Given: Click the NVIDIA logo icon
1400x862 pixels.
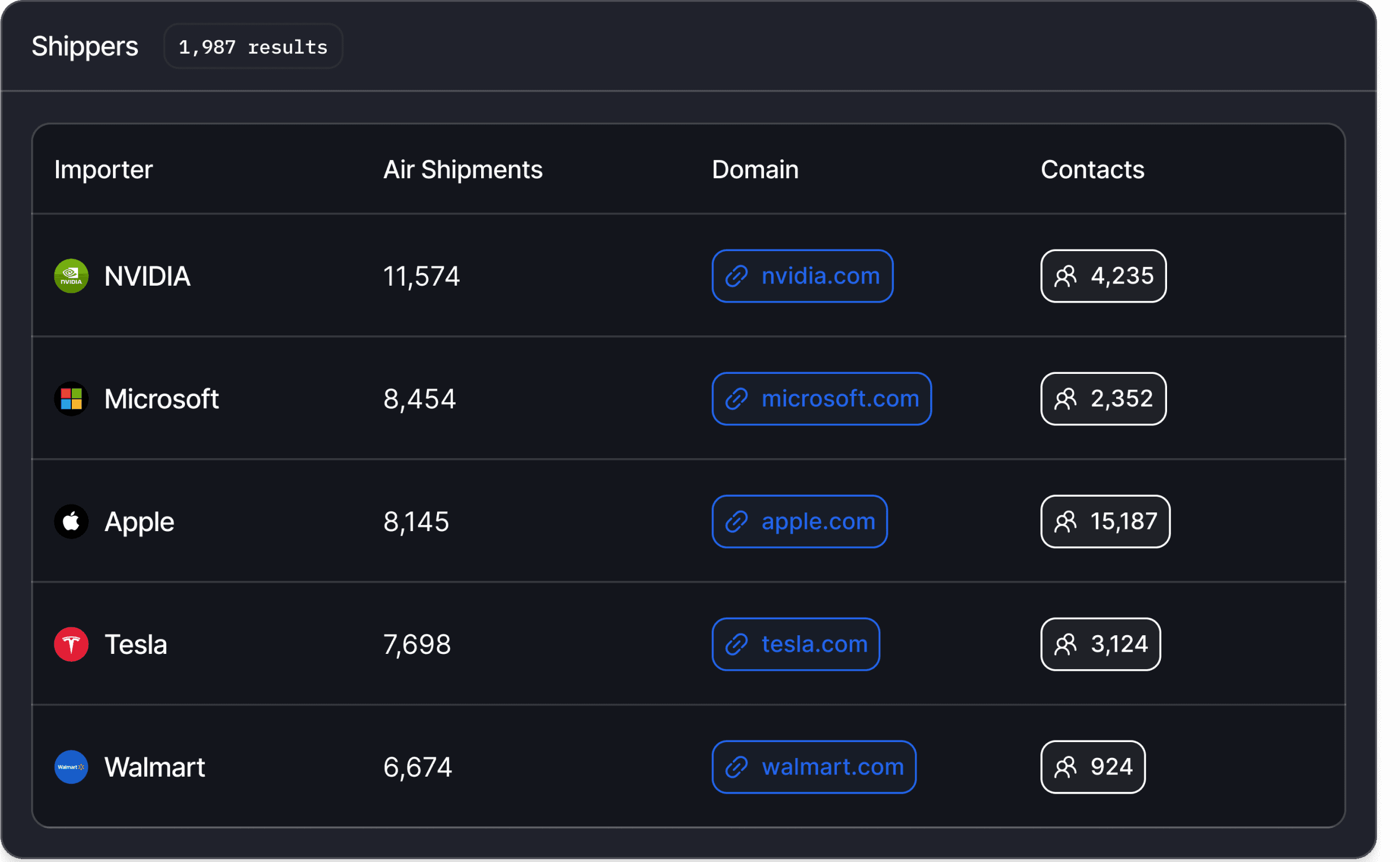Looking at the screenshot, I should [x=71, y=276].
